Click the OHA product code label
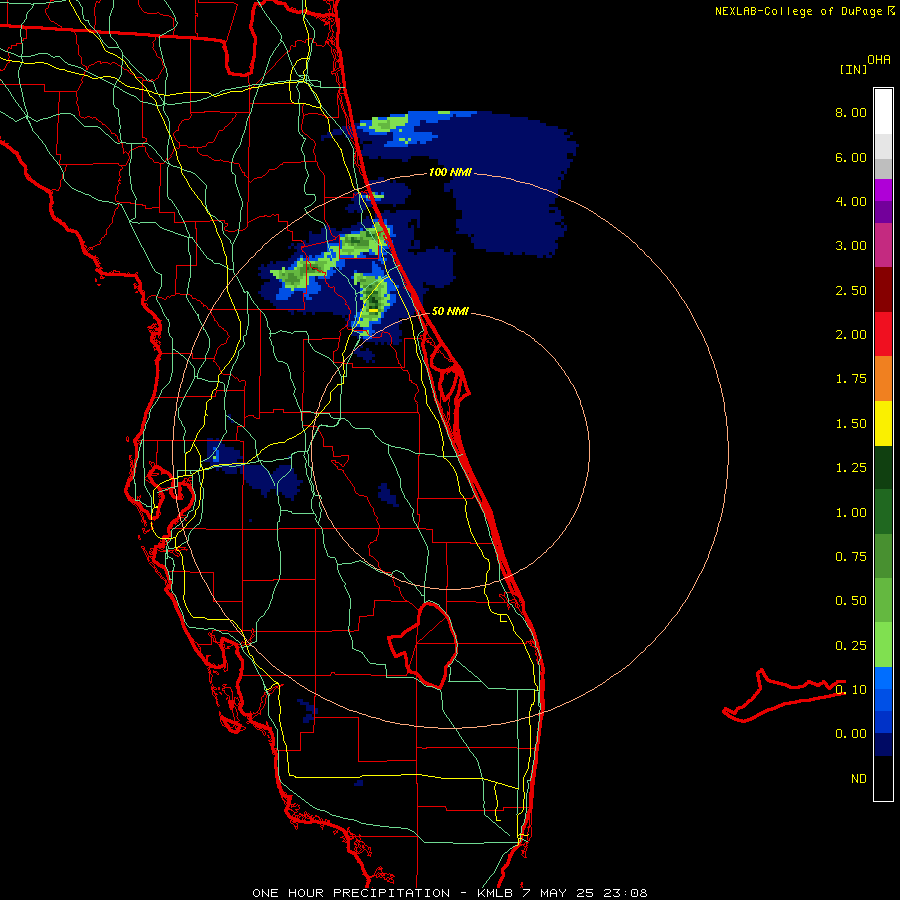The width and height of the screenshot is (900, 900). pyautogui.click(x=879, y=60)
